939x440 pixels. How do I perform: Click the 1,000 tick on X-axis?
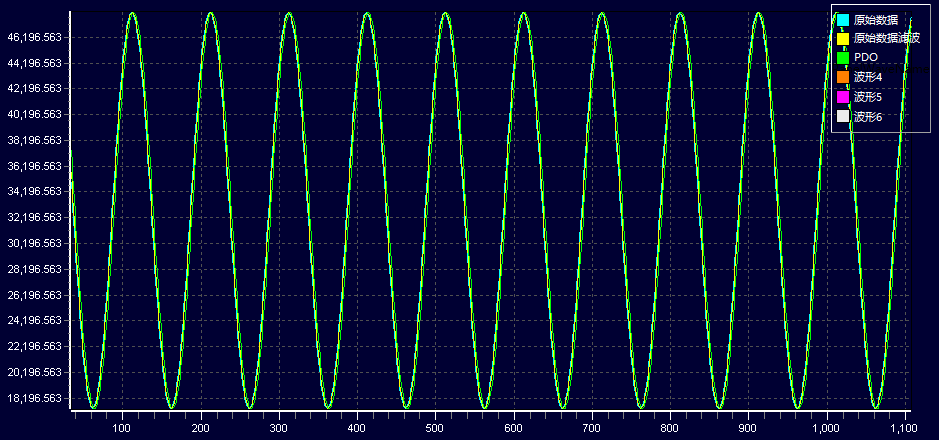coord(826,427)
